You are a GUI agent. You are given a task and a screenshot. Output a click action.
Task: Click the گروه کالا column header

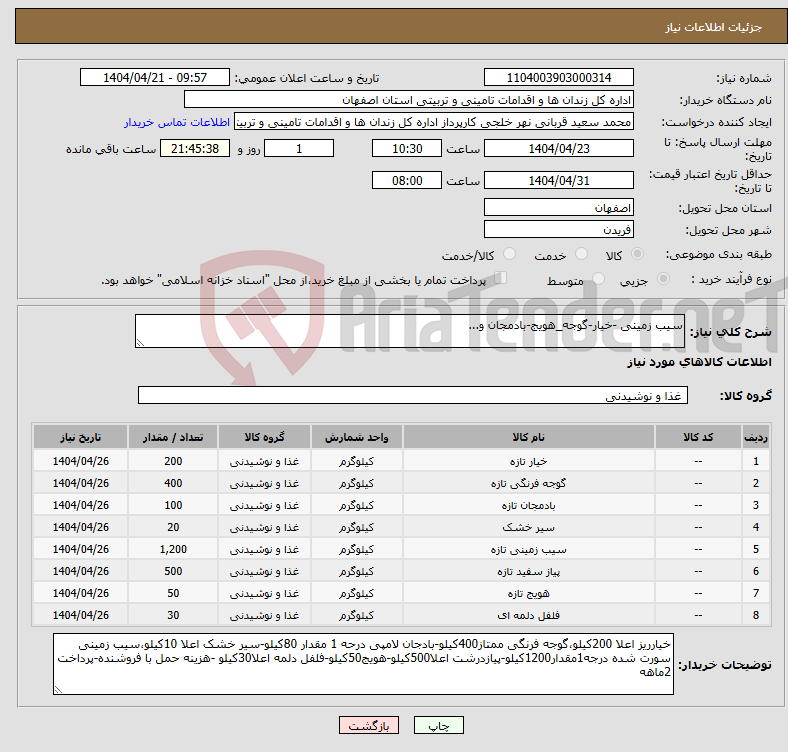tap(264, 437)
